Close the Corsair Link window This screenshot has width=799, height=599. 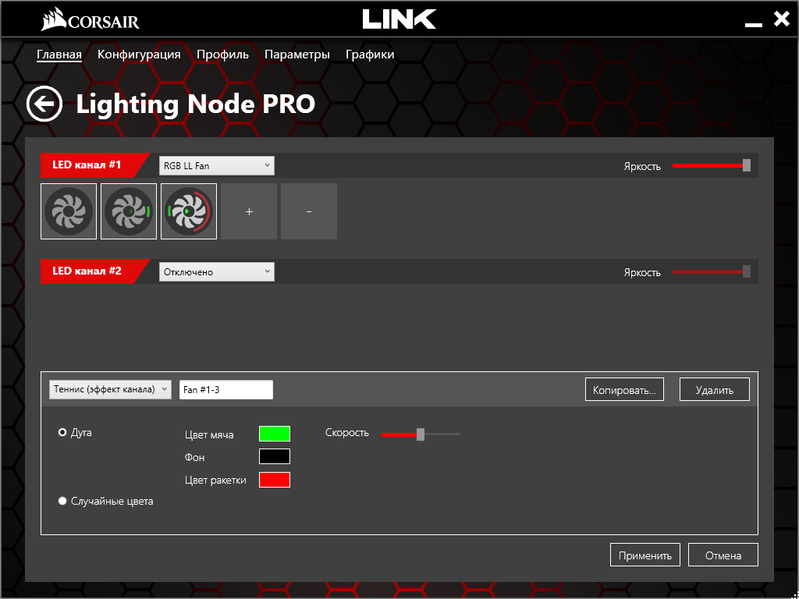[781, 20]
